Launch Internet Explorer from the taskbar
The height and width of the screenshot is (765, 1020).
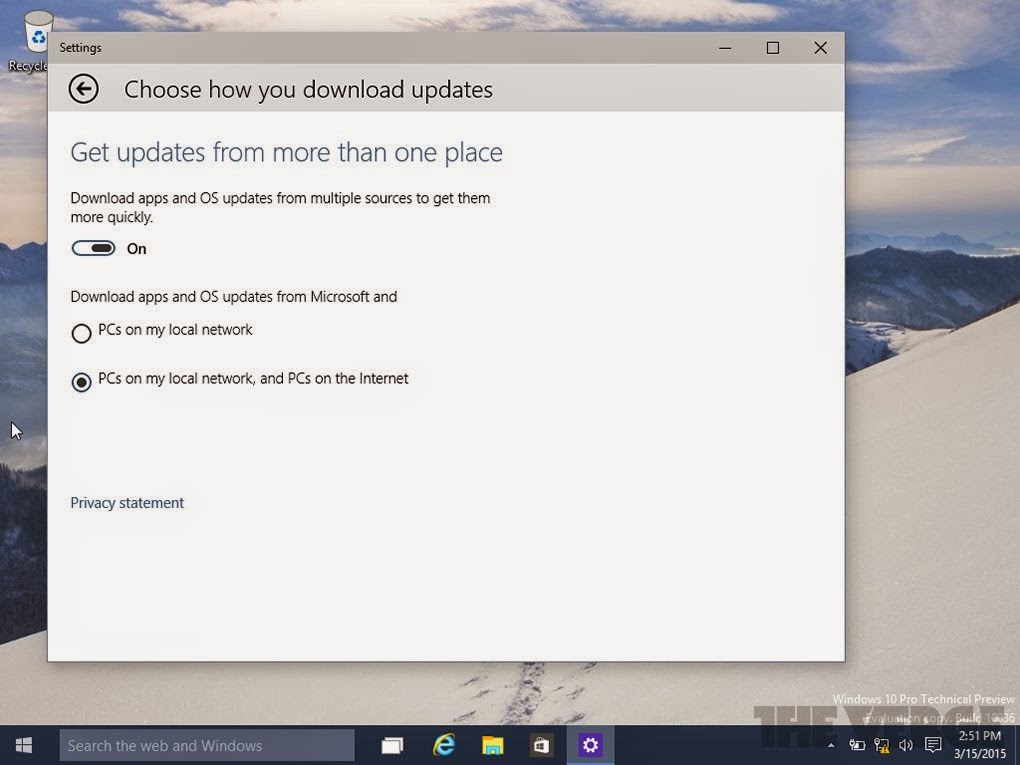coord(443,745)
